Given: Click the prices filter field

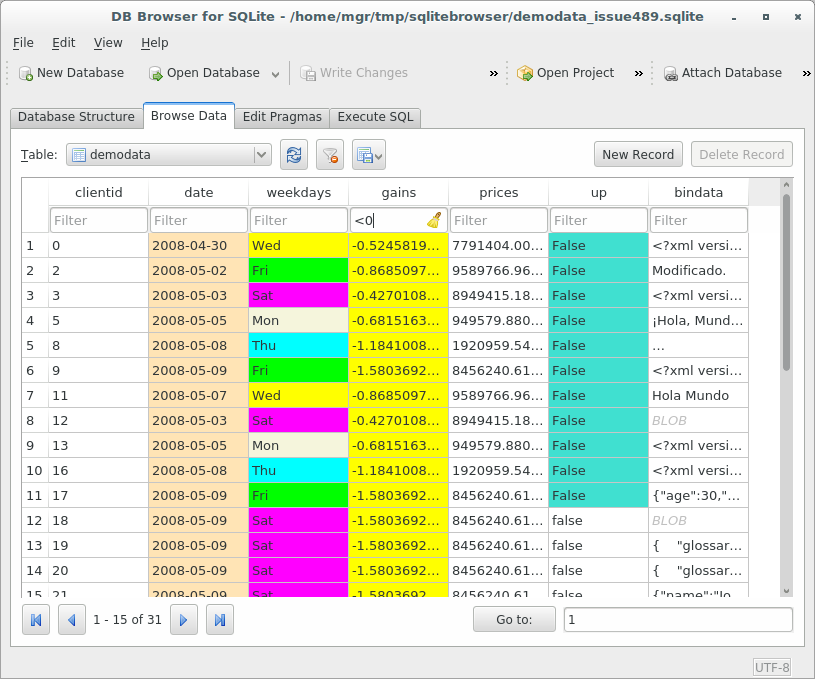Looking at the screenshot, I should [x=498, y=220].
